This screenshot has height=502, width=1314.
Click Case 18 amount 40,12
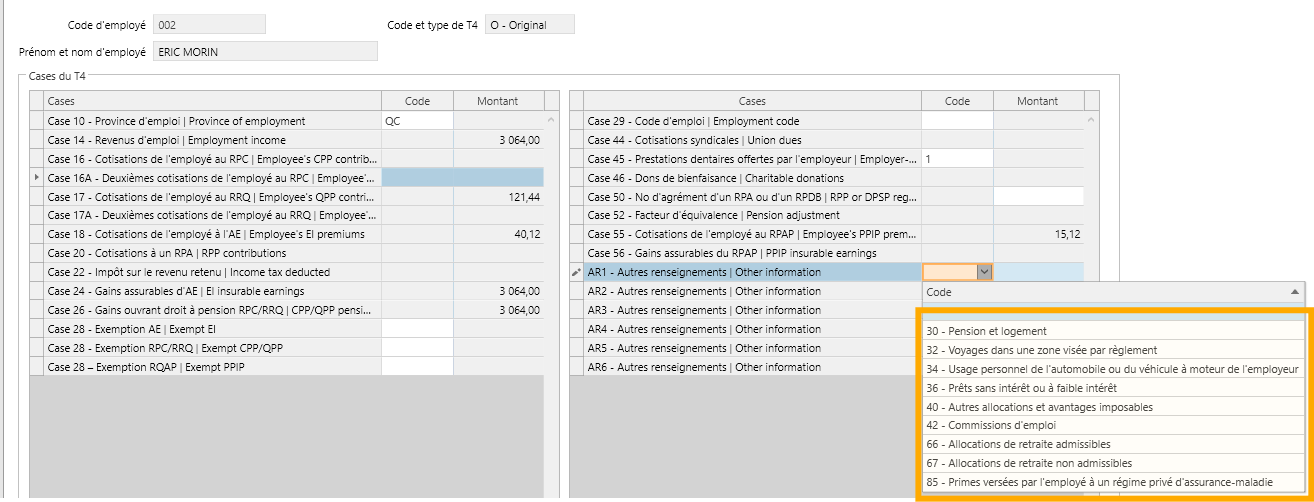[x=498, y=234]
